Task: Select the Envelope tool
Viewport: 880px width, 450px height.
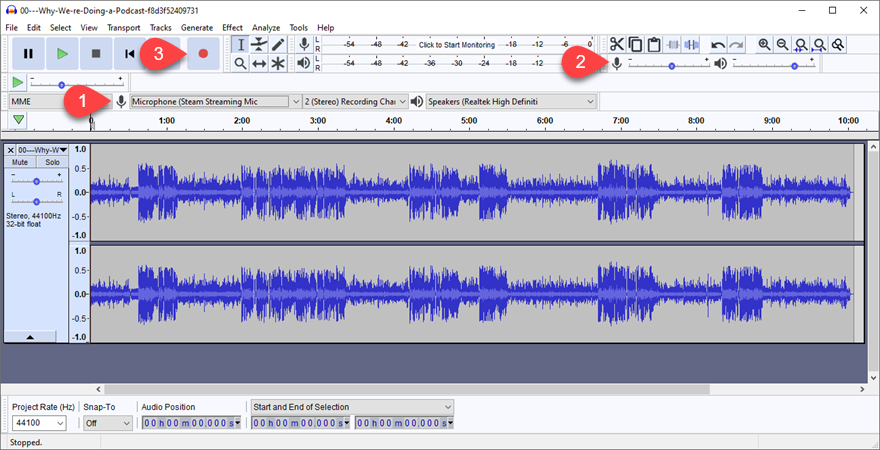Action: tap(259, 44)
